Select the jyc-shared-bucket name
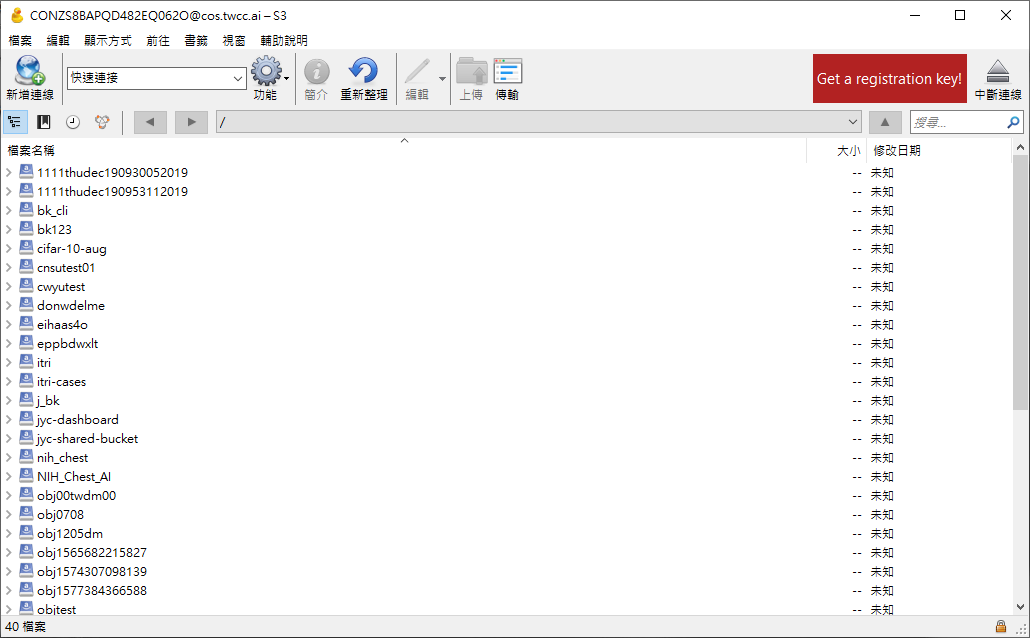This screenshot has height=638, width=1030. click(x=87, y=439)
